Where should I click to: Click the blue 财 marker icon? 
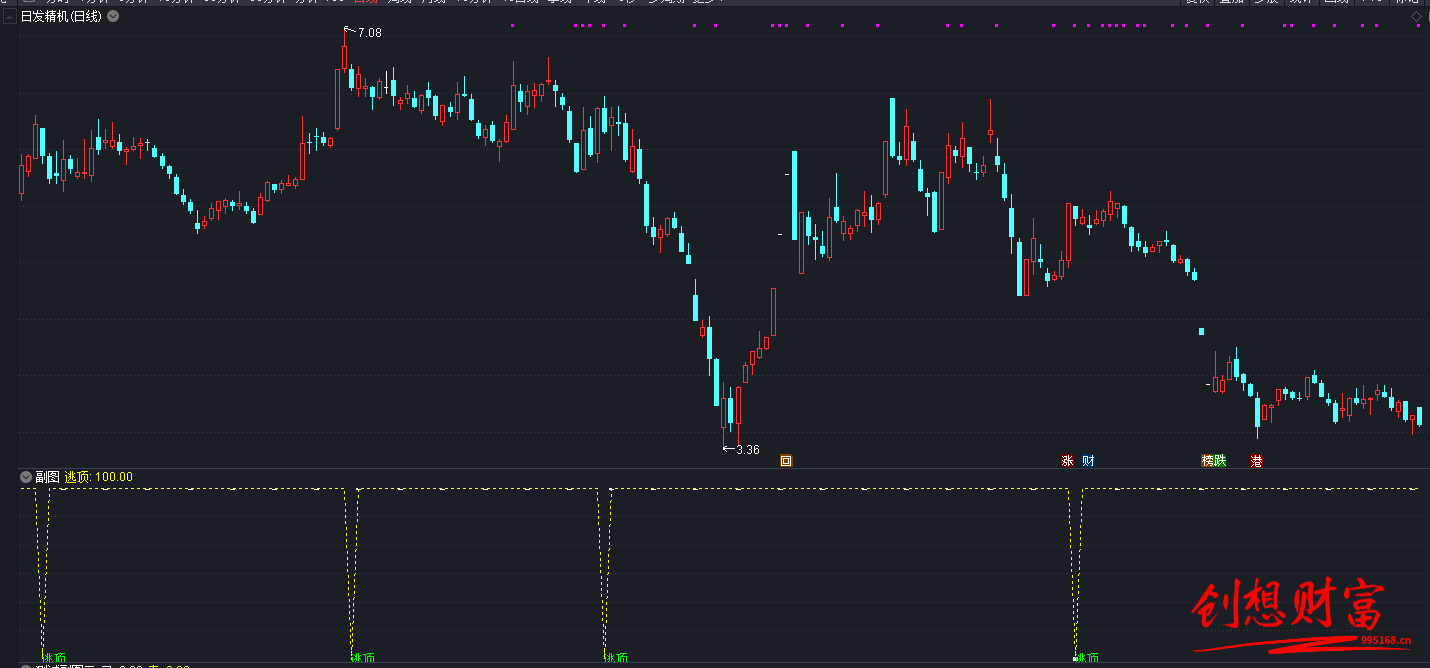coord(1088,461)
